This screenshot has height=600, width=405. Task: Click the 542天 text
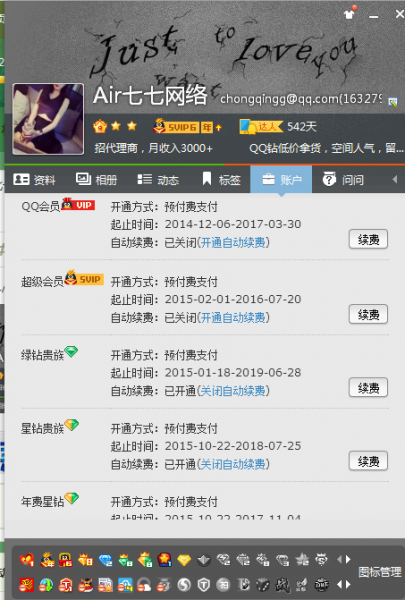click(x=302, y=127)
